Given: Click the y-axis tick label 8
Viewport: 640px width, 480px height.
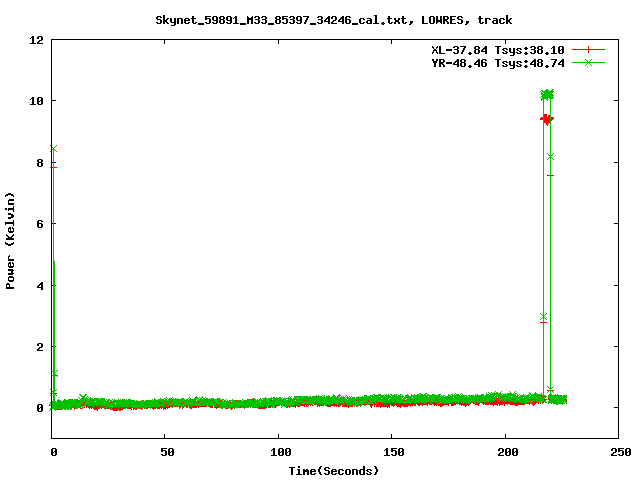Looking at the screenshot, I should (40, 163).
